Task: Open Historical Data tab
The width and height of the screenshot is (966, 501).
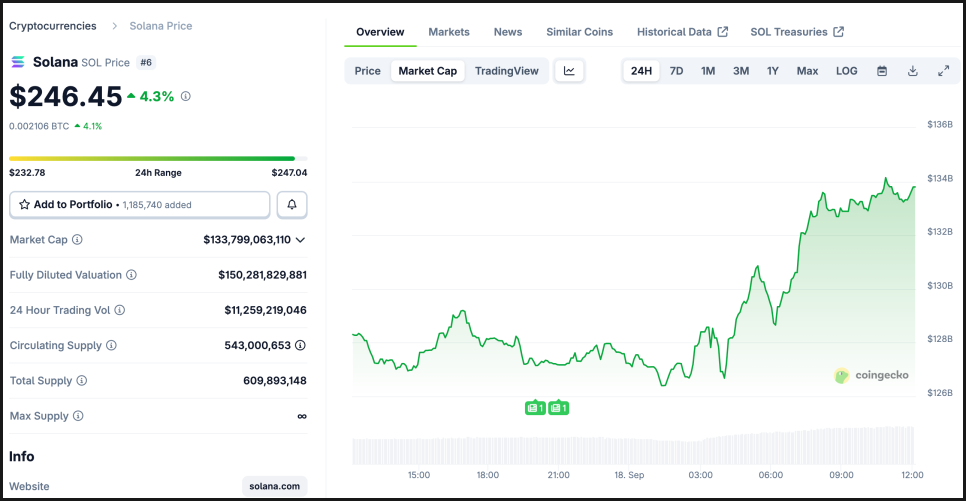Action: (x=682, y=32)
